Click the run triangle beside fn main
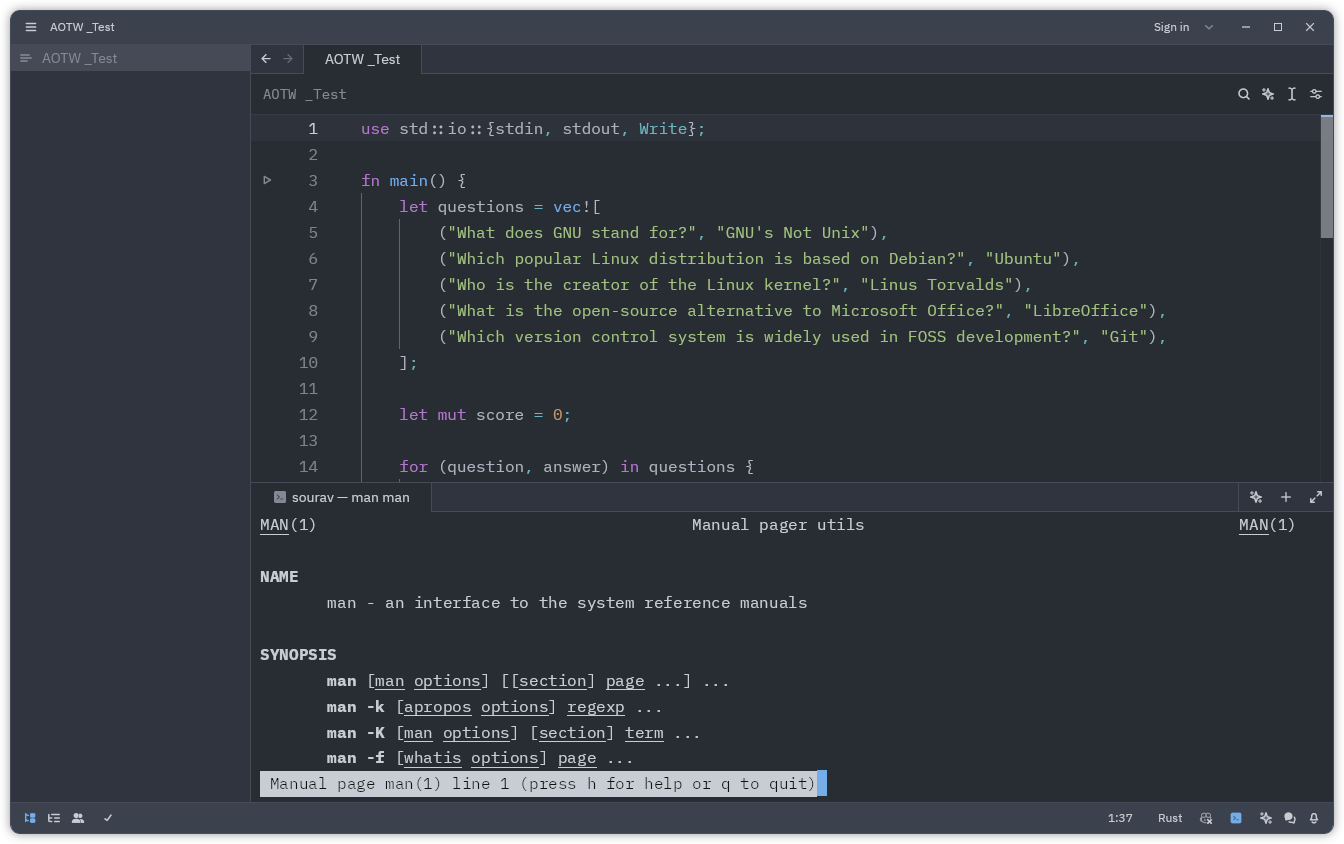Screen dimensions: 1344x844 coord(266,180)
